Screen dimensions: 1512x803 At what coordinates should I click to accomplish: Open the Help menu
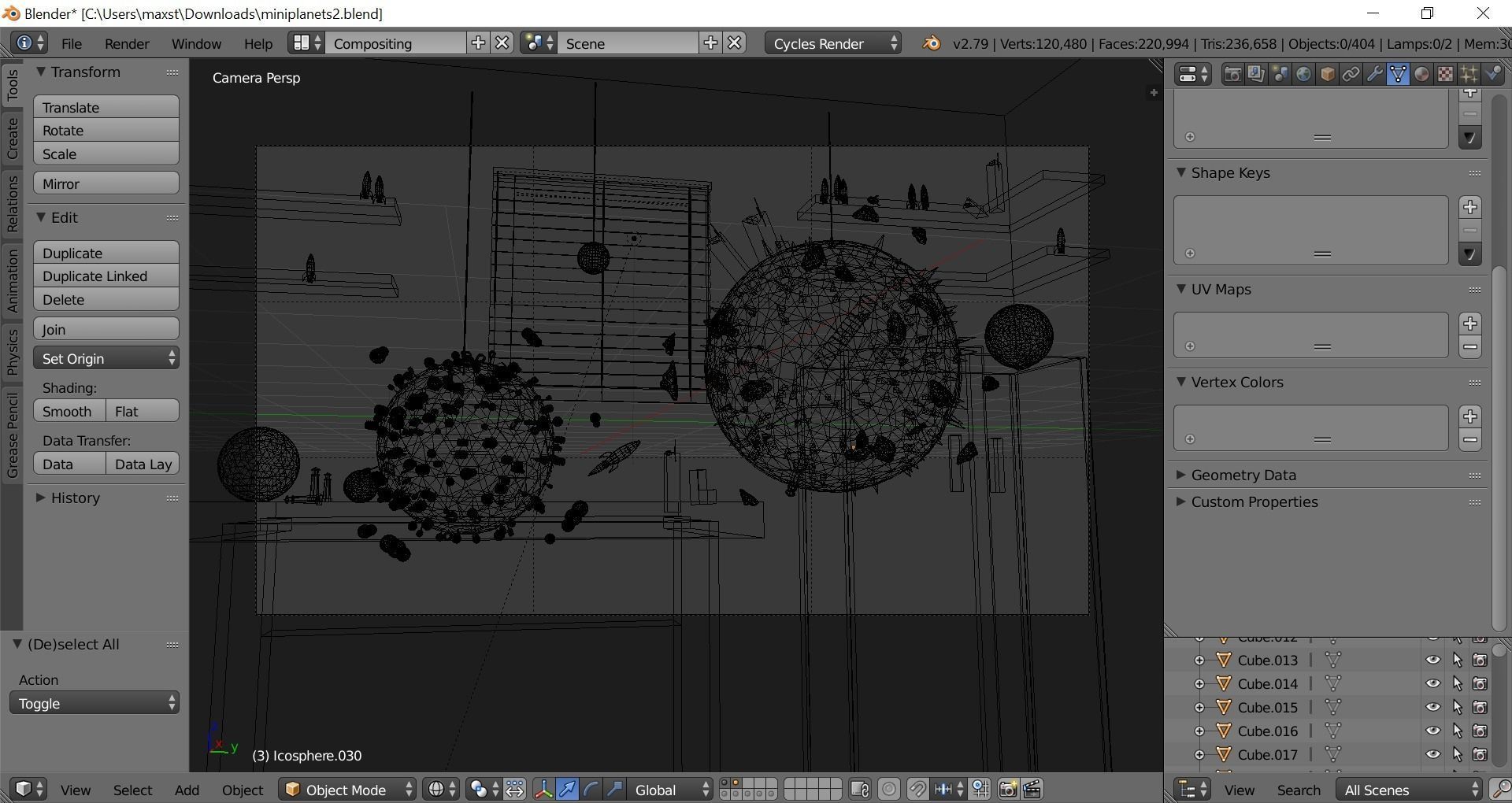(258, 43)
